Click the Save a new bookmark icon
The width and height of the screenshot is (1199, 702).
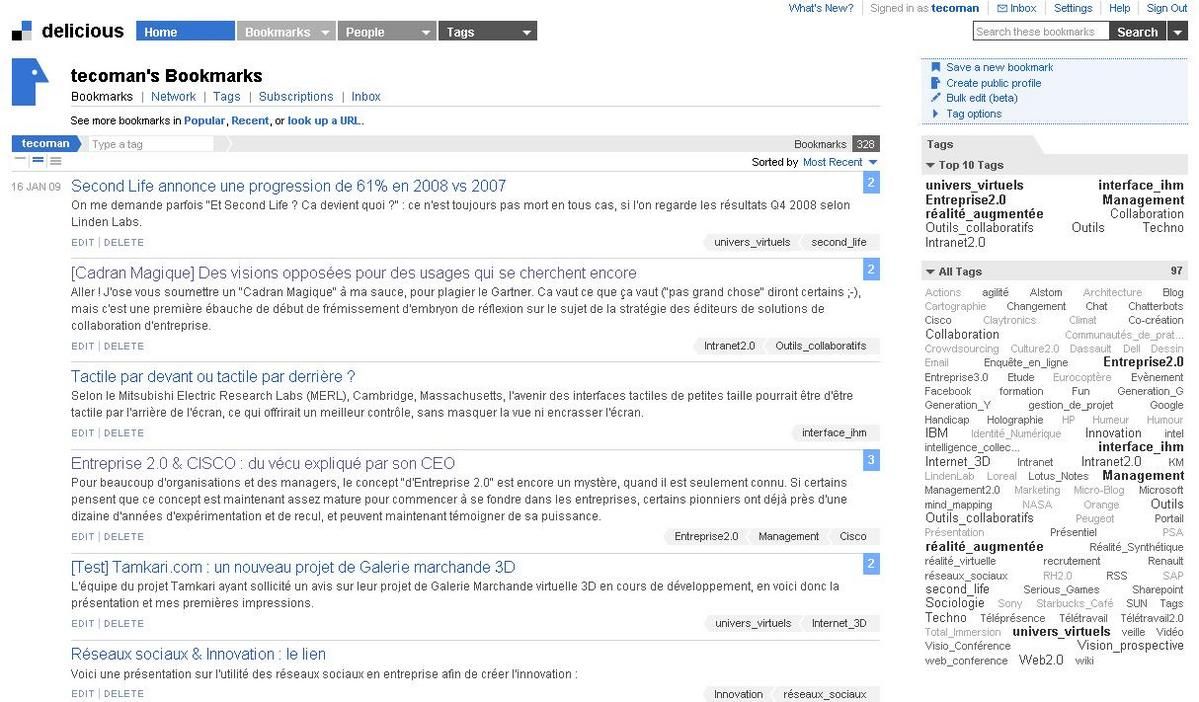tap(935, 67)
